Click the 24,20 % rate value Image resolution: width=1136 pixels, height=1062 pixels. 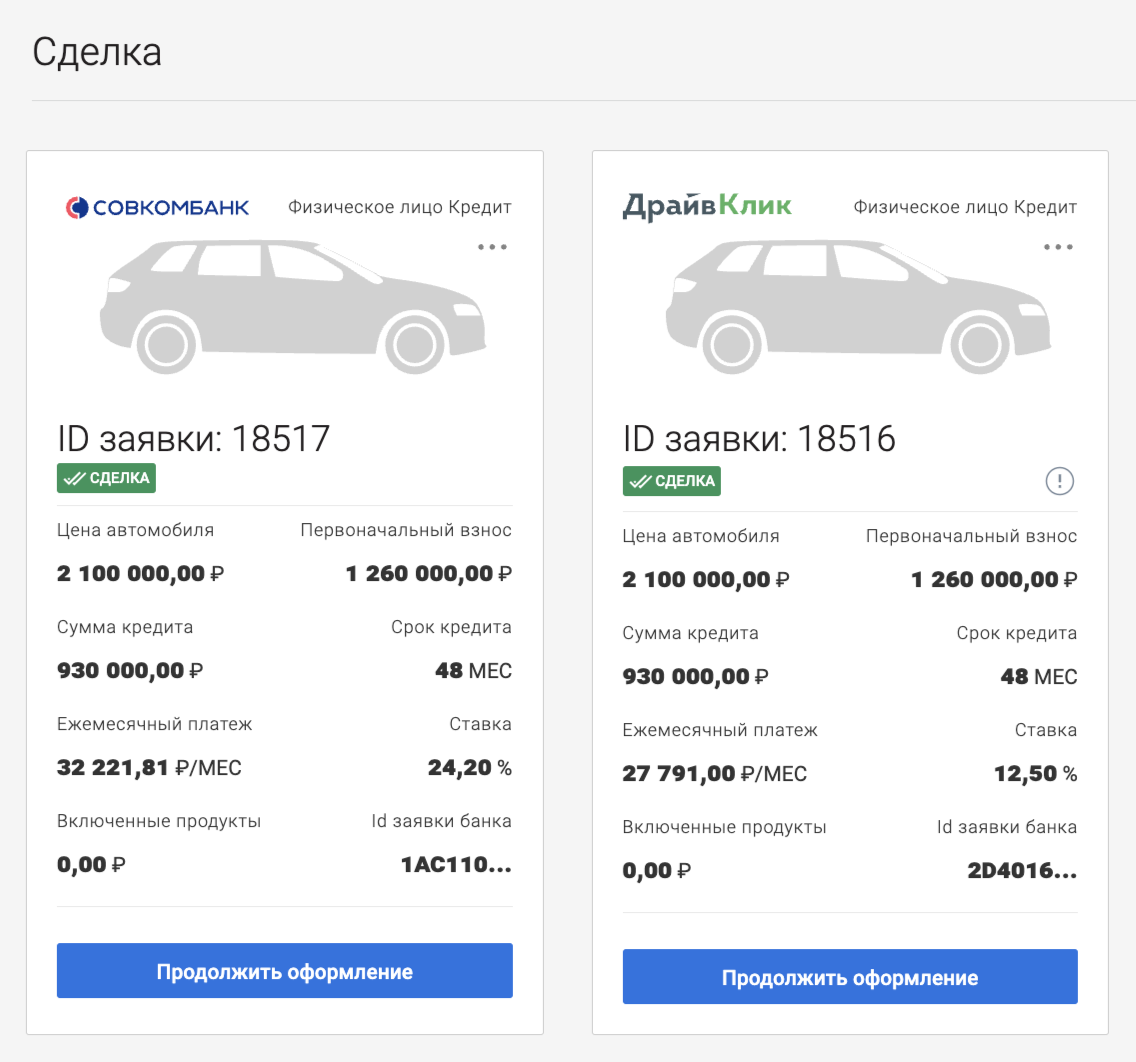[x=469, y=768]
